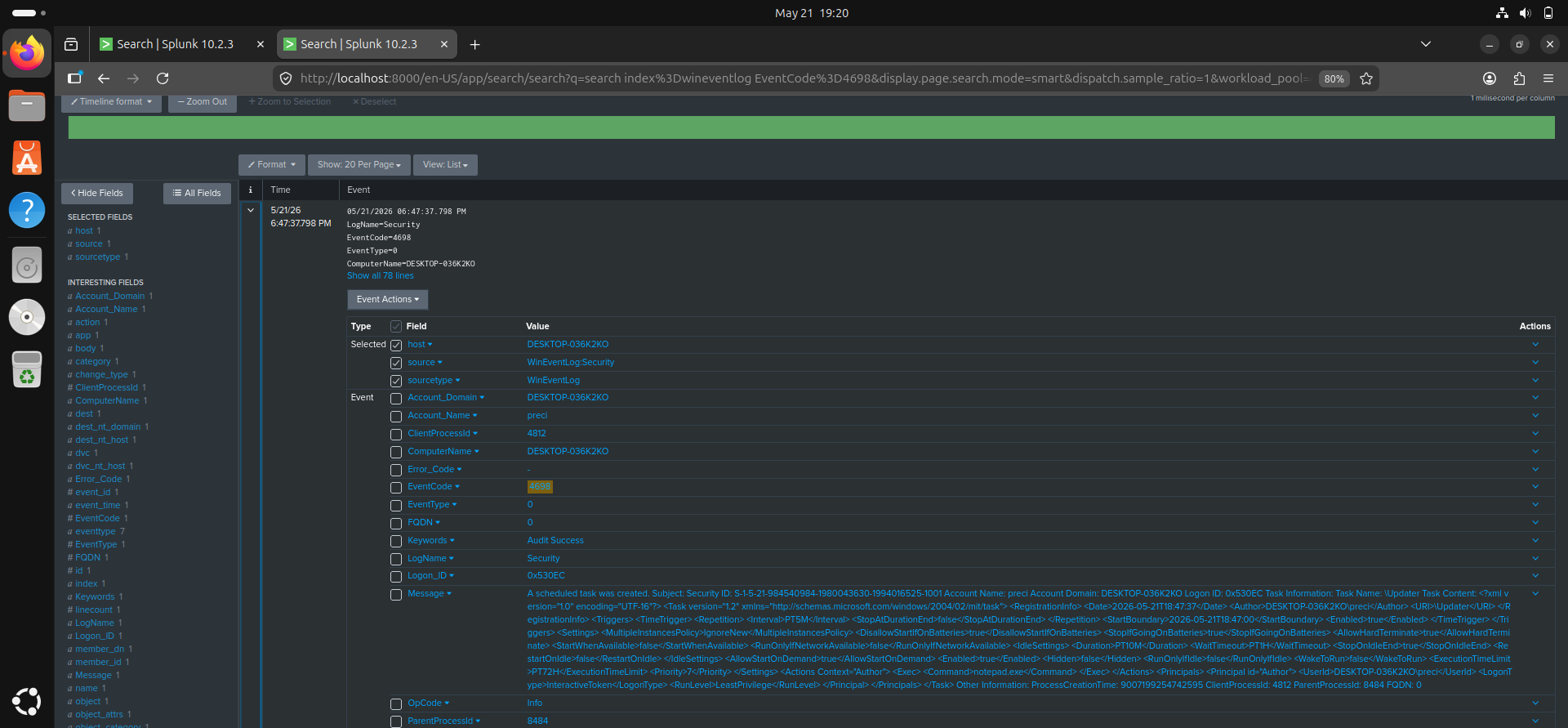Open the All Fields button
This screenshot has height=728, width=1568.
click(197, 193)
